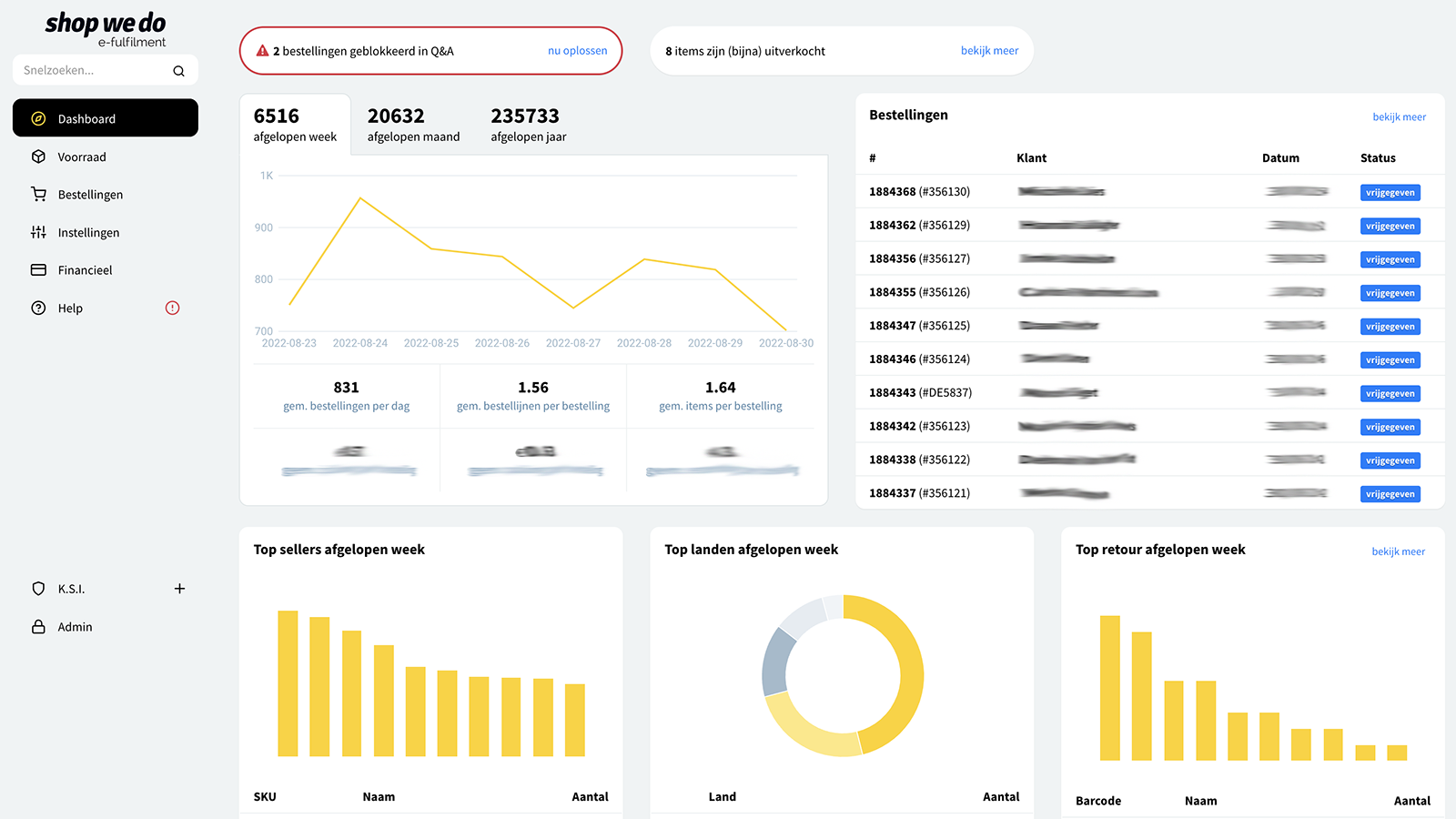Click the '1.64 gem. items per bestelling' stat

pos(721,396)
